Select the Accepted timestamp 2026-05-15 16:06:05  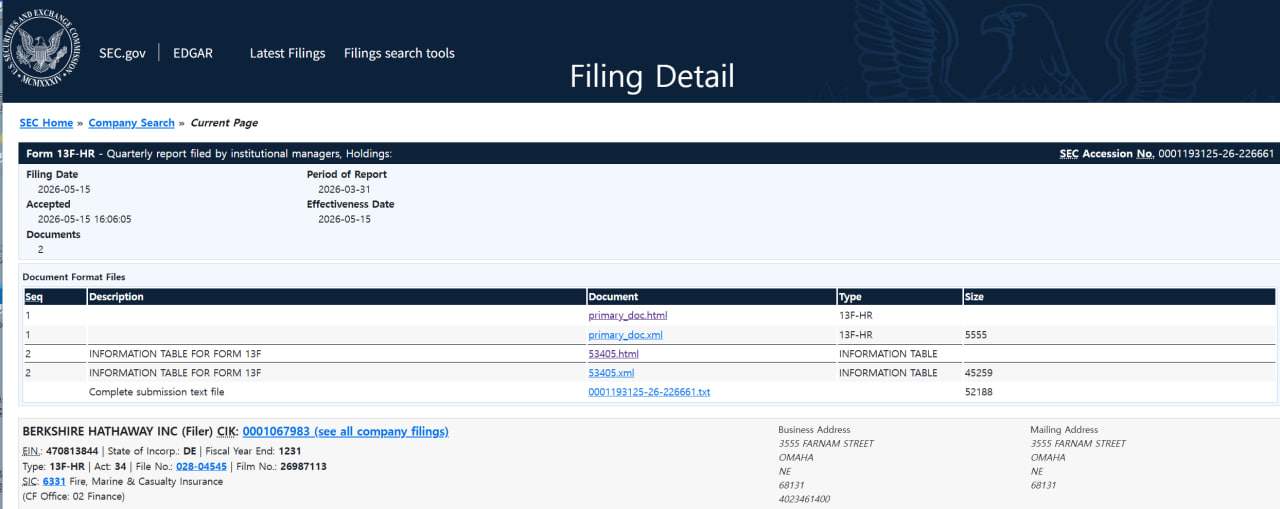point(85,219)
